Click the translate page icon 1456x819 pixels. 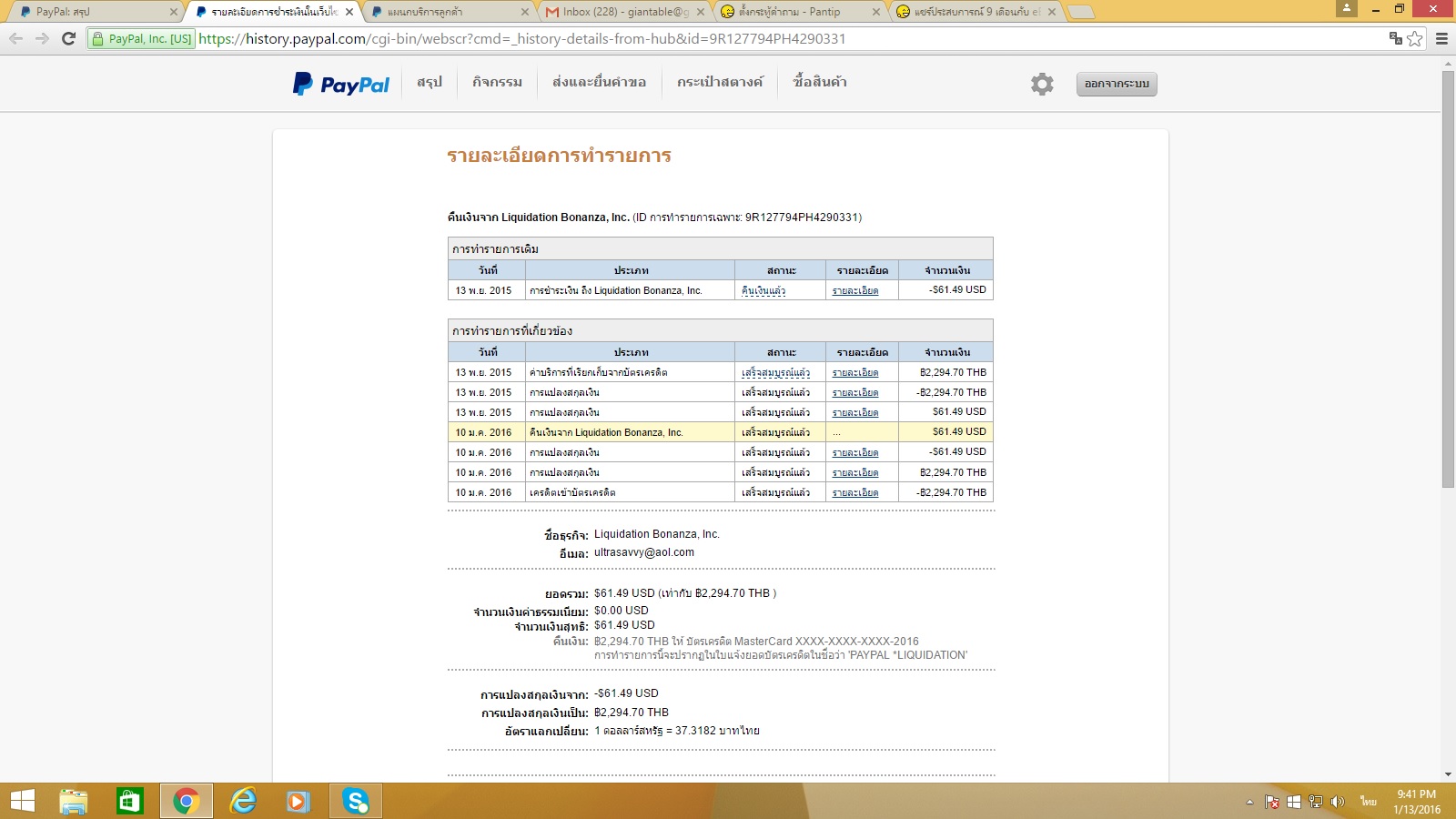[x=1395, y=38]
